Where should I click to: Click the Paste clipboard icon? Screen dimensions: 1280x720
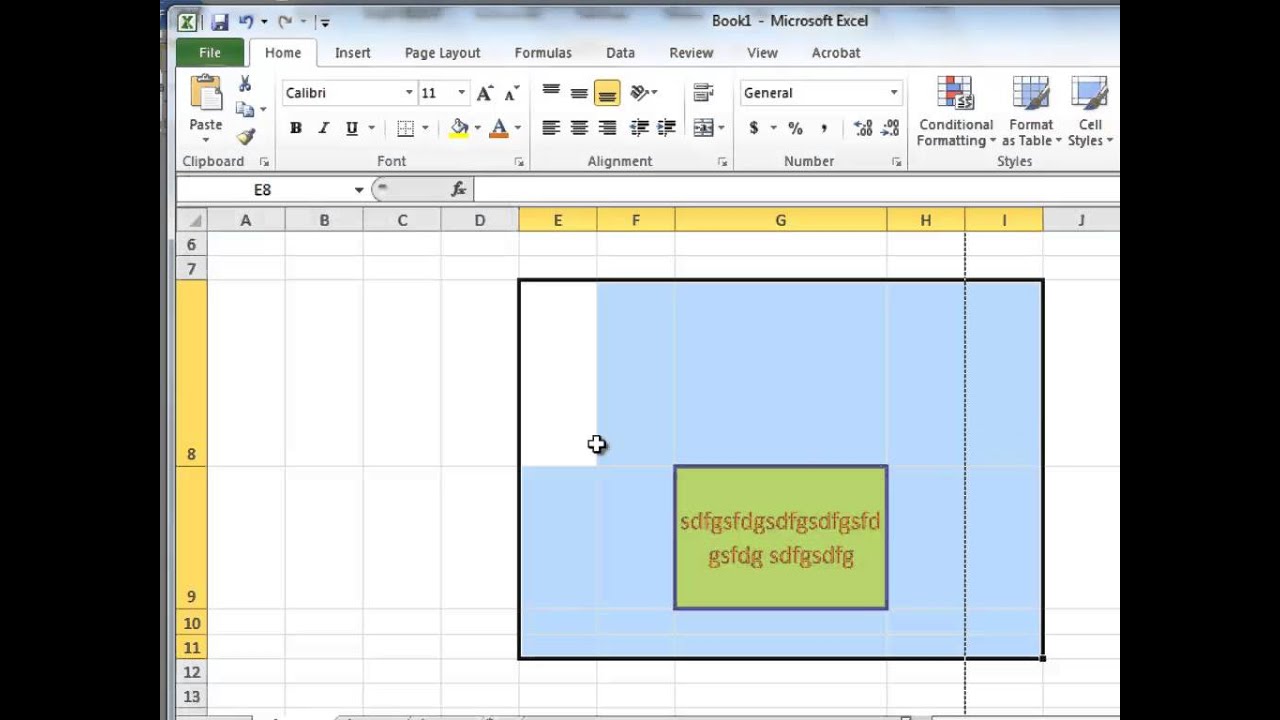[x=206, y=93]
